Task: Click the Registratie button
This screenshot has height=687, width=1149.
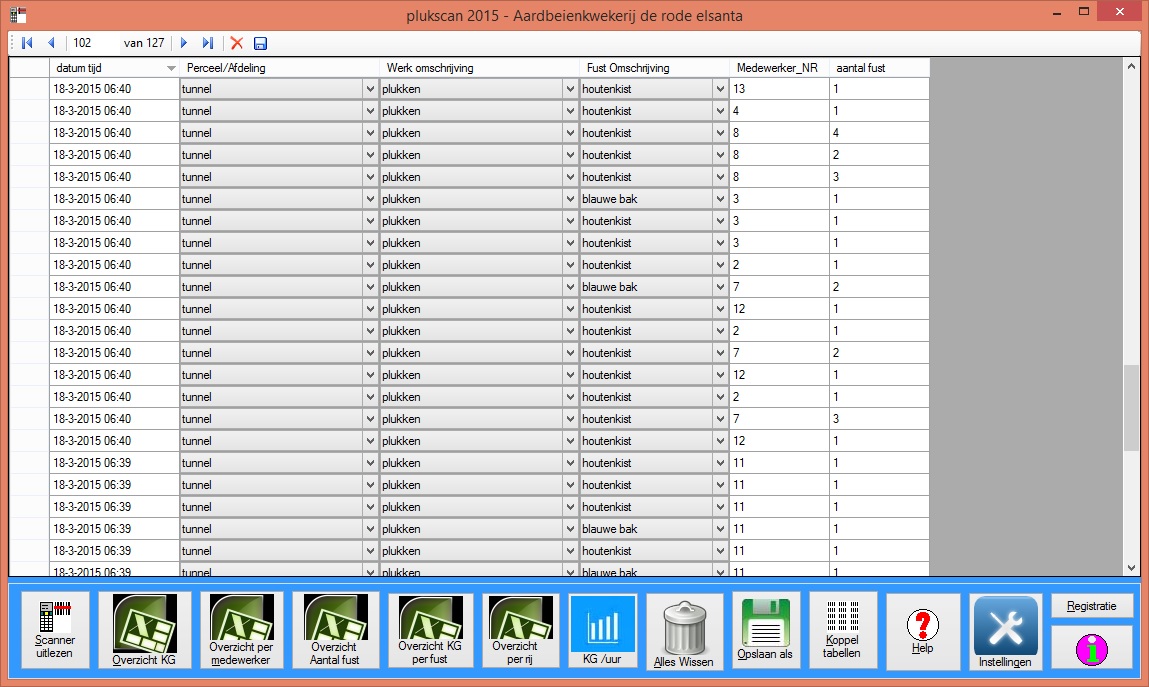Action: 1092,606
